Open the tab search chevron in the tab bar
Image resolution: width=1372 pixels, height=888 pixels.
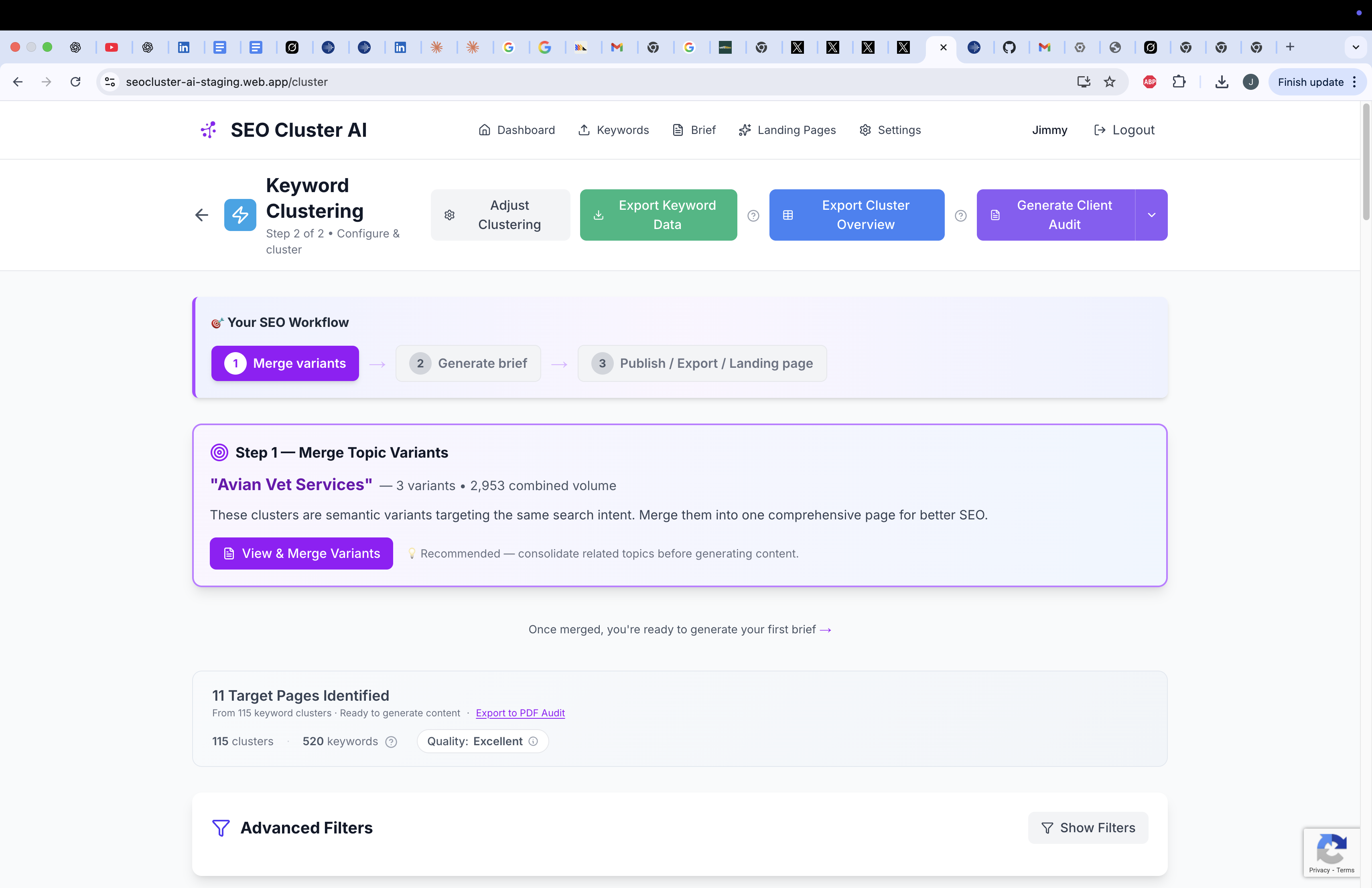(x=1356, y=47)
